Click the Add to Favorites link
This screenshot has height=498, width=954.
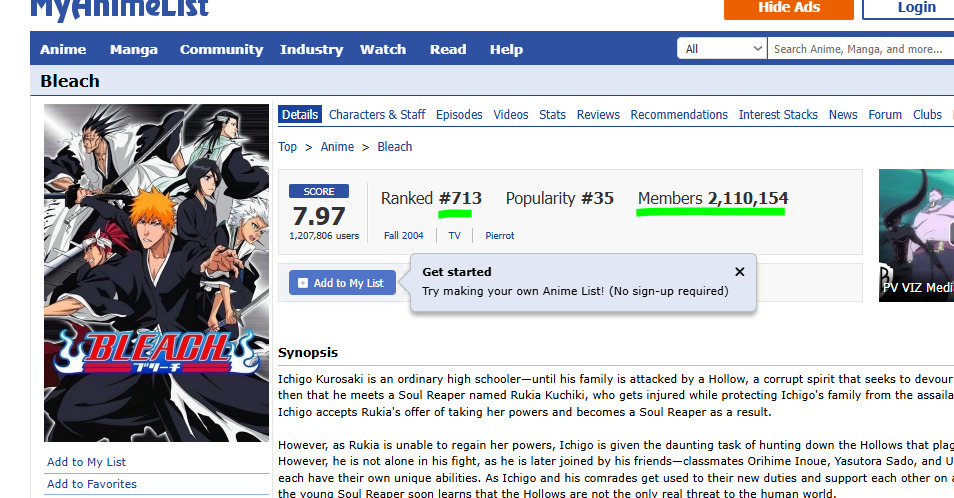pyautogui.click(x=92, y=484)
